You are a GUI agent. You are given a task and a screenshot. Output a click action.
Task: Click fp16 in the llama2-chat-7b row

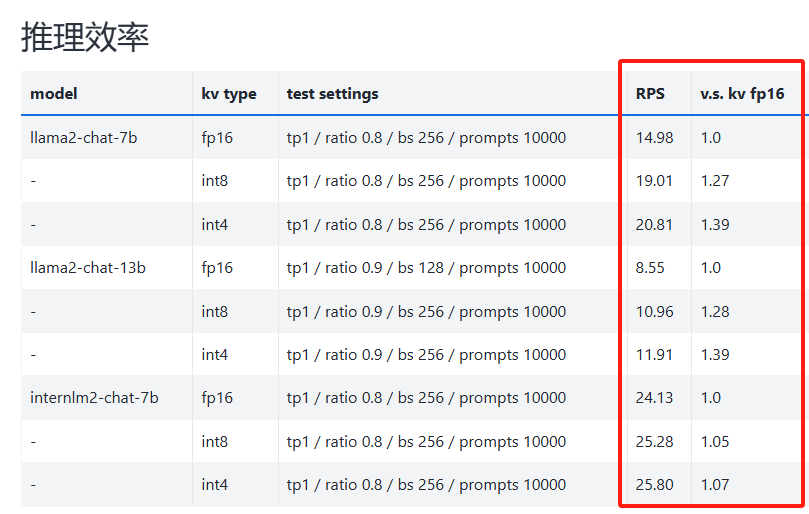217,138
